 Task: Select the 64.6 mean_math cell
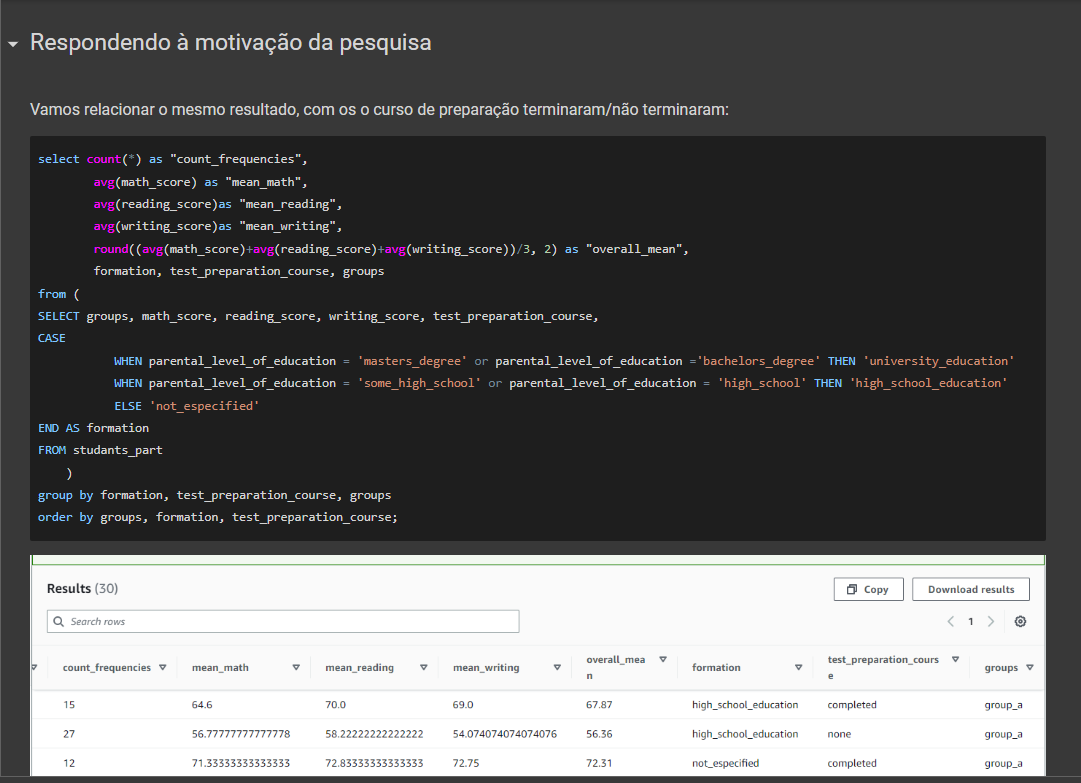click(x=202, y=704)
